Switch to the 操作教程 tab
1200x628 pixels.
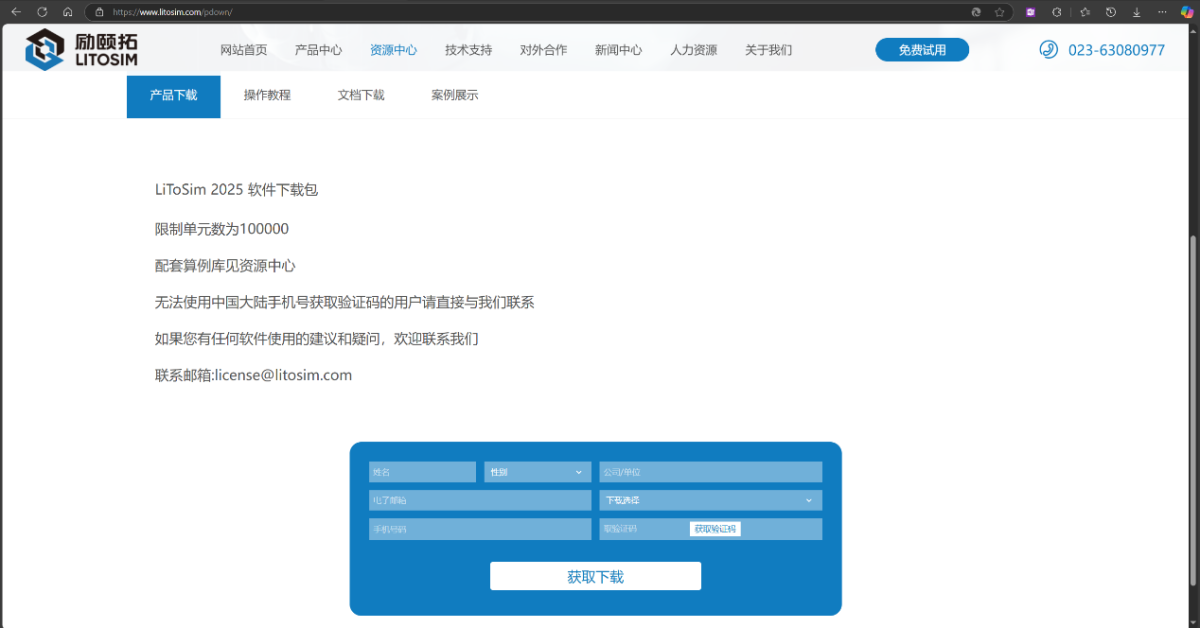[x=267, y=96]
